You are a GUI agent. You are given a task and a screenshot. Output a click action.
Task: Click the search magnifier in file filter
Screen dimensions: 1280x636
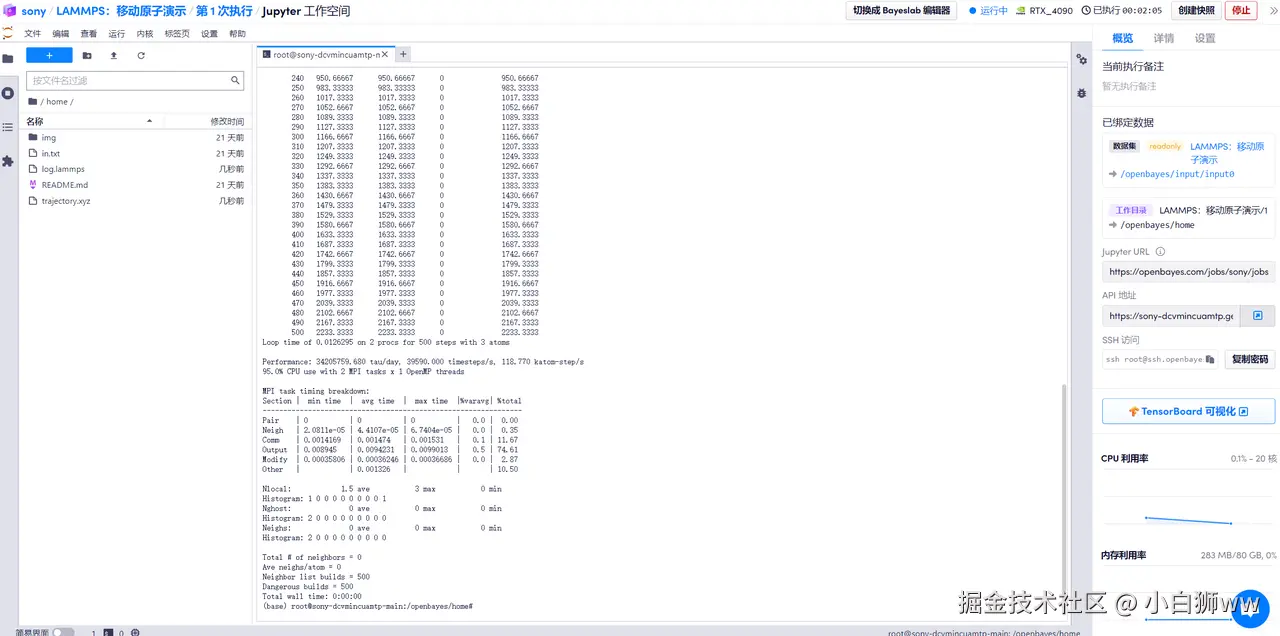[x=236, y=80]
